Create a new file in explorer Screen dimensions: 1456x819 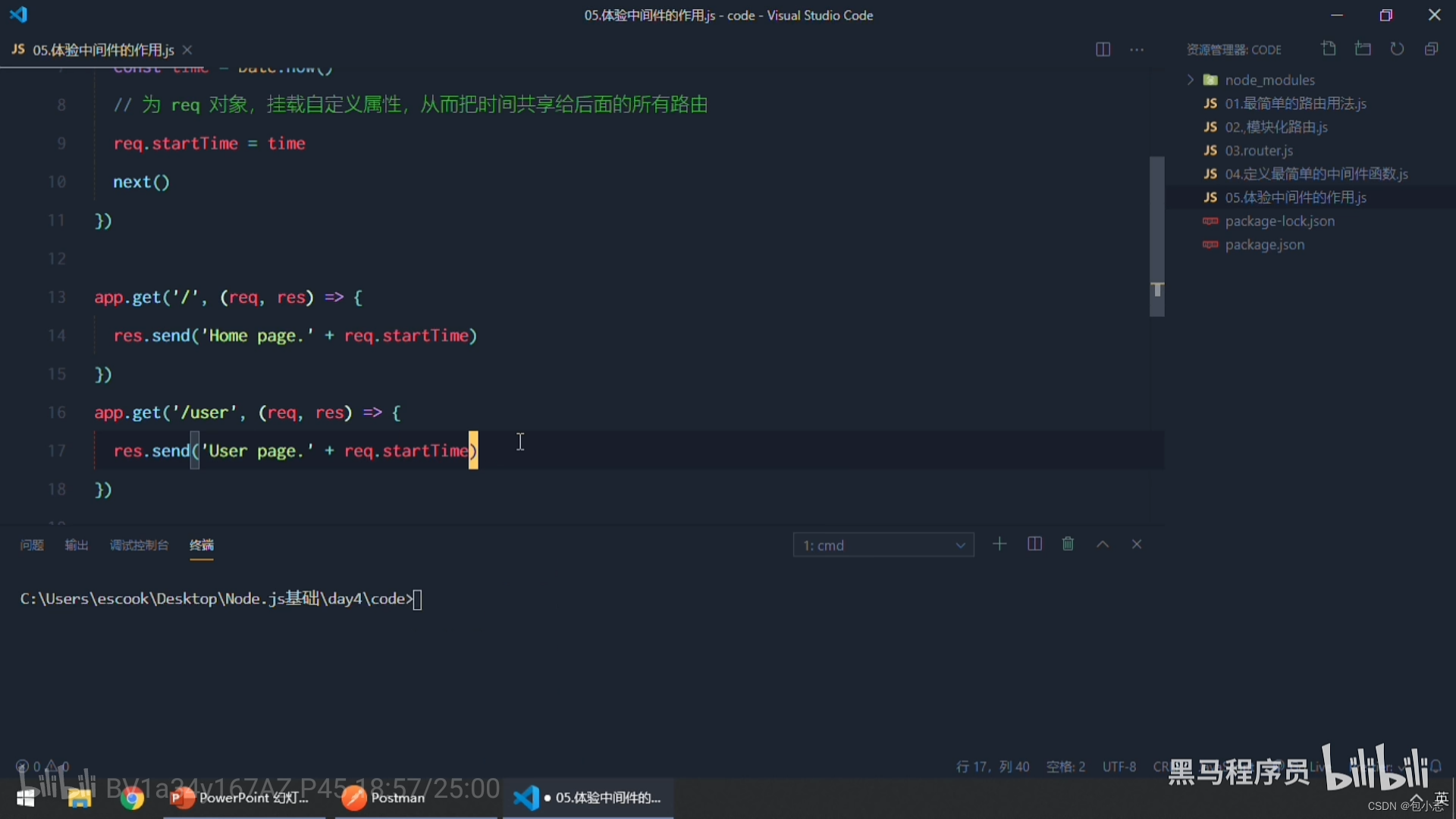[x=1329, y=49]
